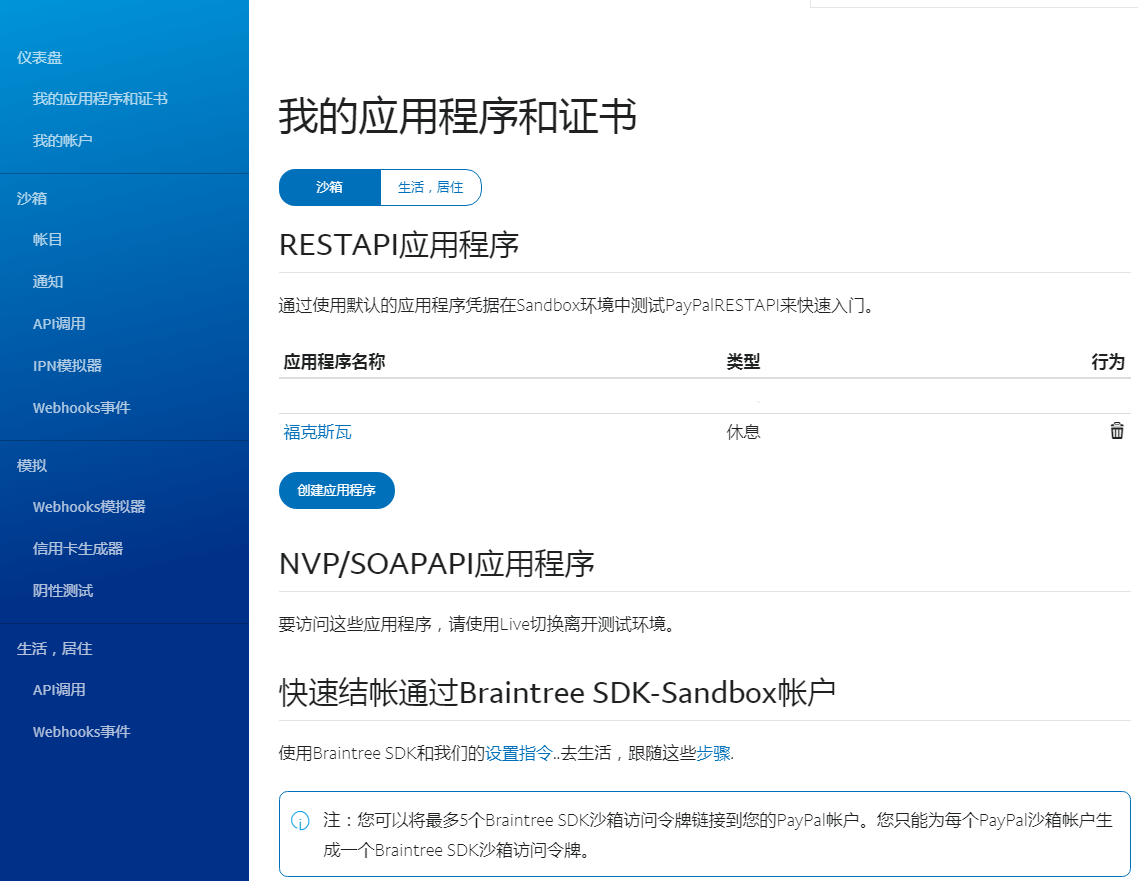1138x881 pixels.
Task: Click the 休息 type cell
Action: [x=743, y=433]
